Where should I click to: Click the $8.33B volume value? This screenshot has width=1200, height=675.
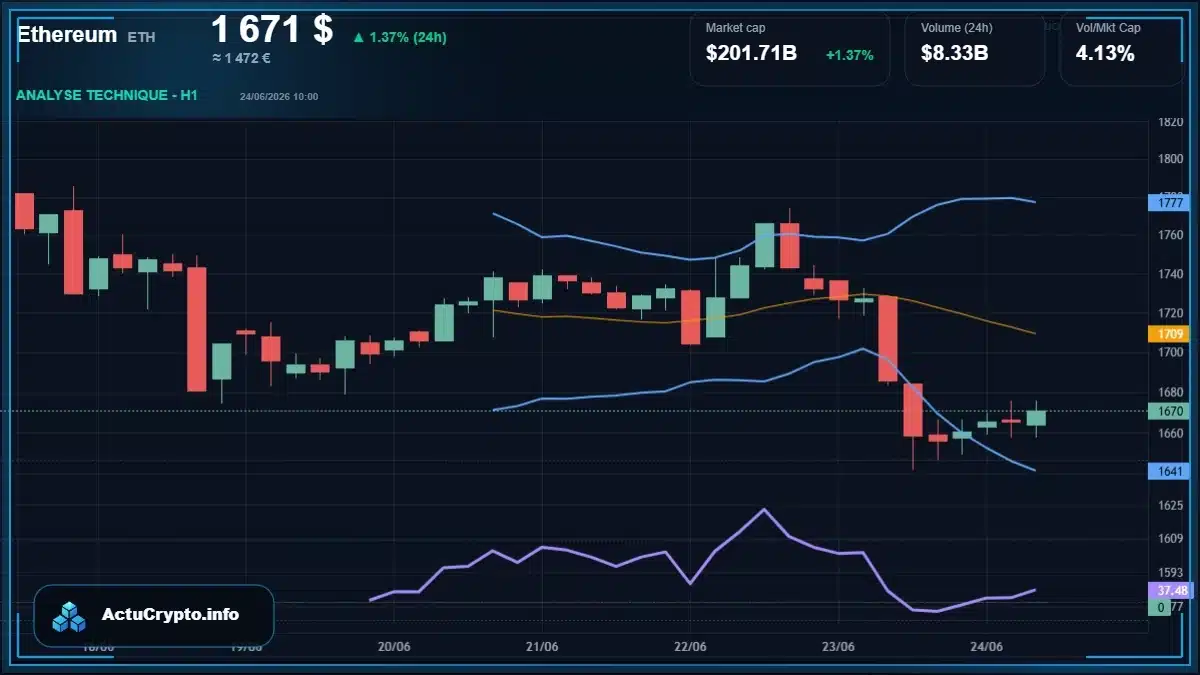pyautogui.click(x=955, y=54)
